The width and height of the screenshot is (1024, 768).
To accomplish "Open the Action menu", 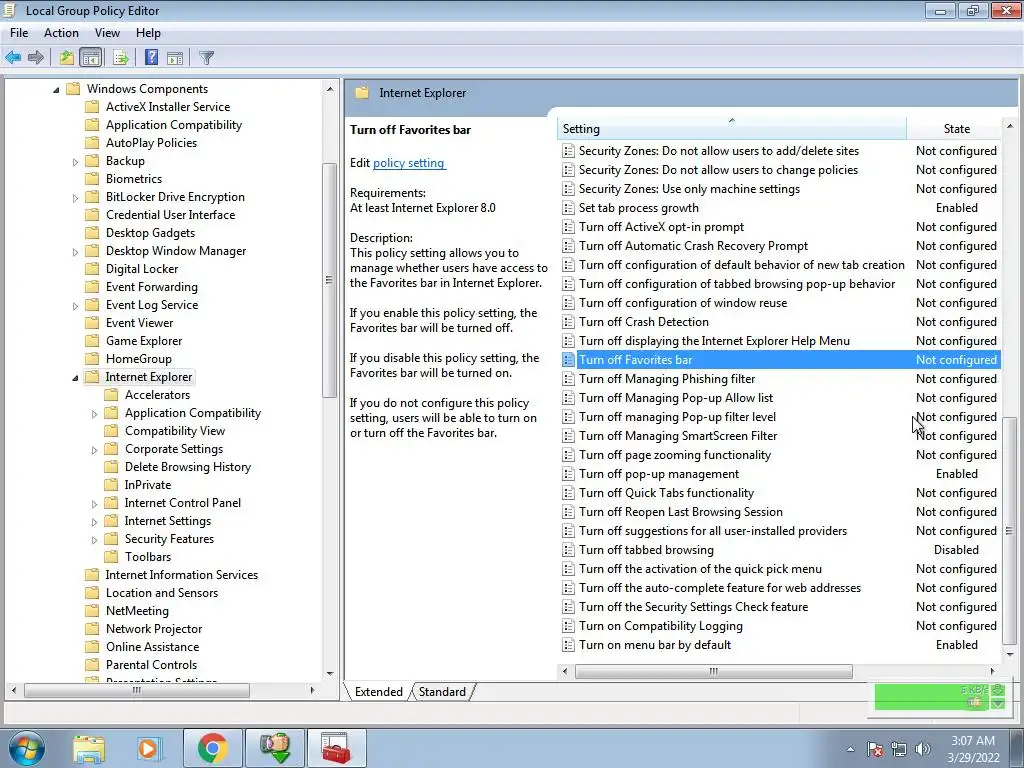I will pos(61,33).
